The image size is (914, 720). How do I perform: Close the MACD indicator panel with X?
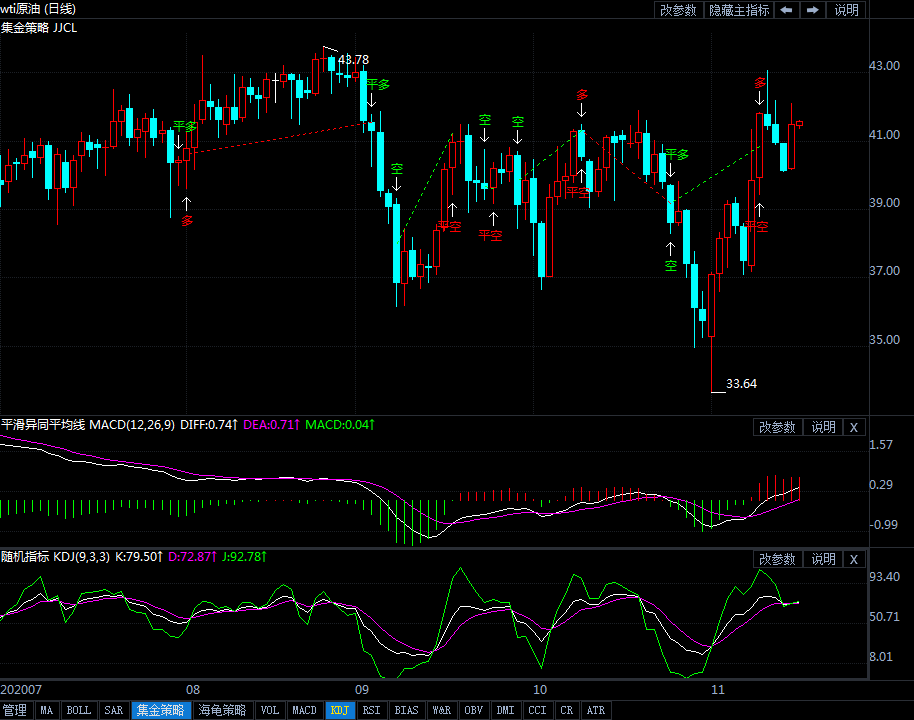coord(853,427)
